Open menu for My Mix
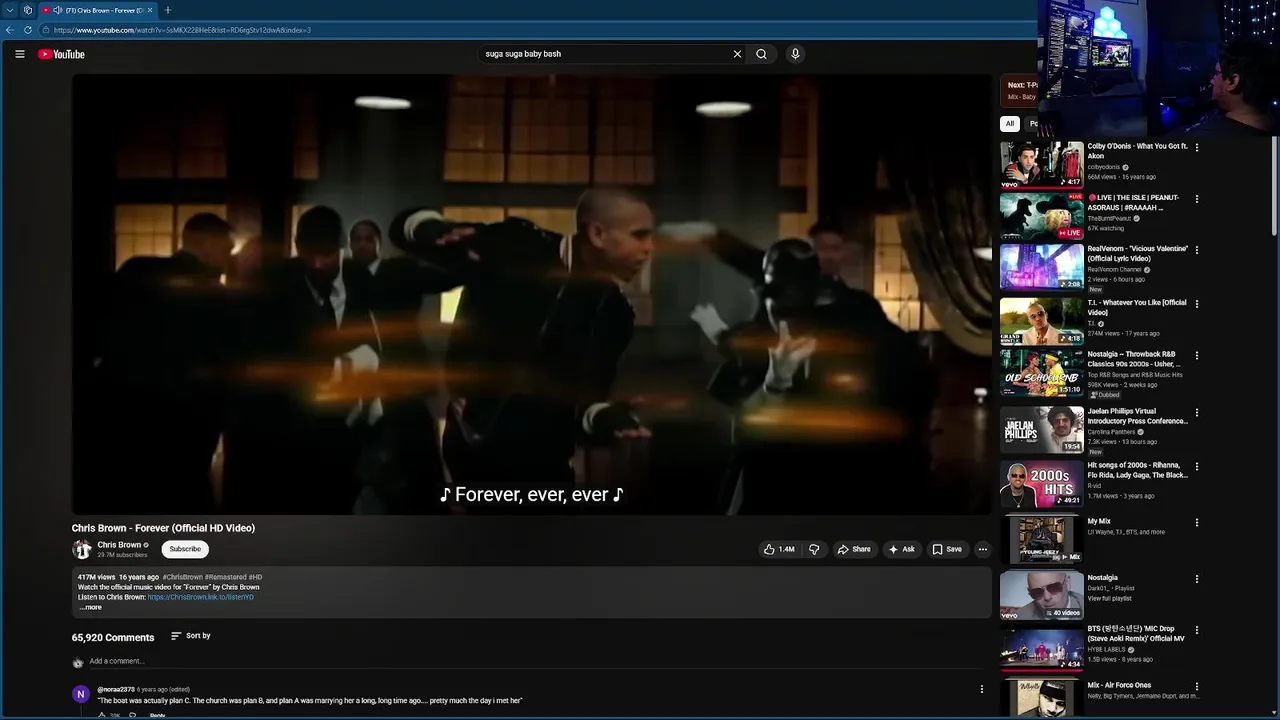 click(x=1197, y=522)
